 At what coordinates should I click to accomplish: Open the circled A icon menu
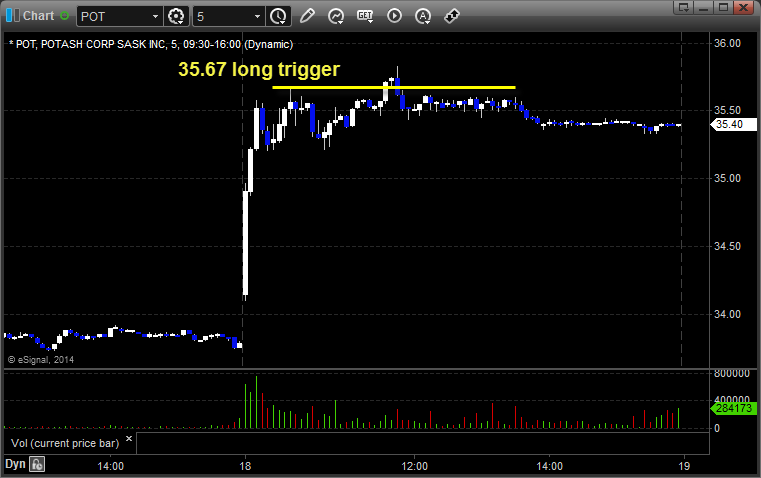(x=423, y=16)
